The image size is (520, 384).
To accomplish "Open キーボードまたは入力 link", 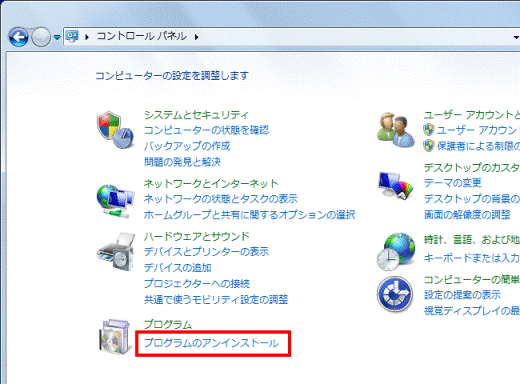I will (x=472, y=258).
